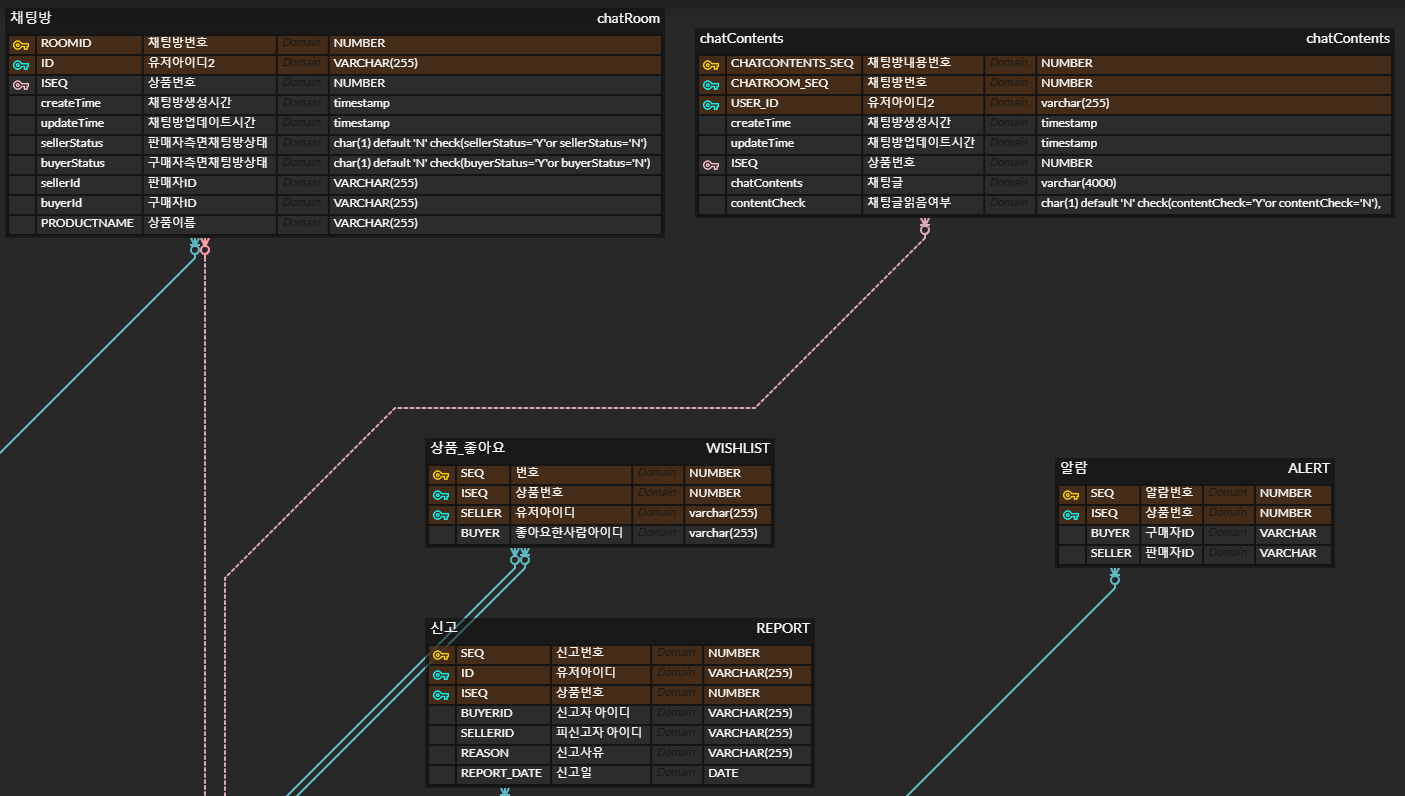Image resolution: width=1405 pixels, height=796 pixels.
Task: Click the yellow primary key icon beside ROOMID
Action: coord(21,44)
